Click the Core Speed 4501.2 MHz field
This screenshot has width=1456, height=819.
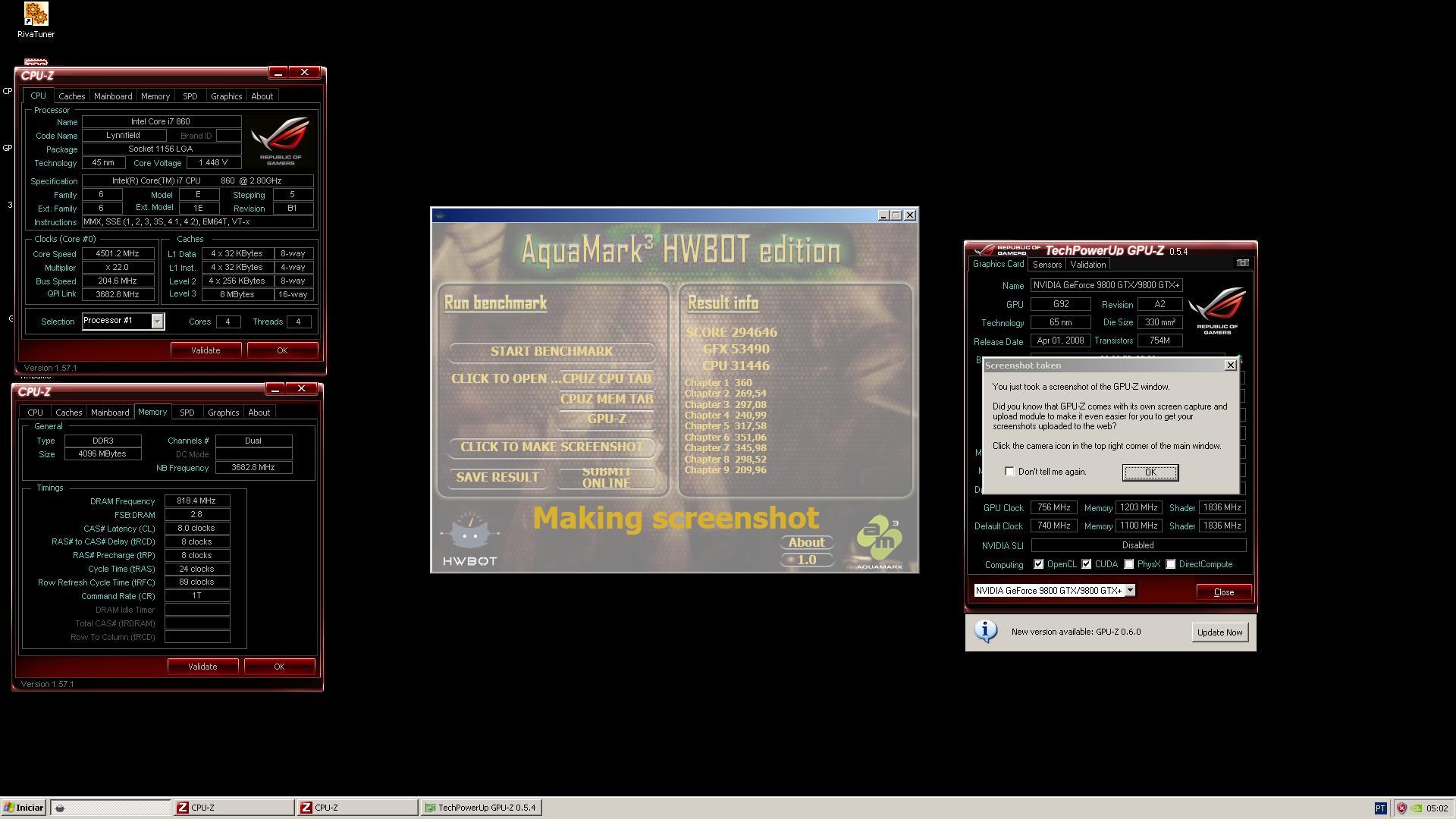tap(118, 254)
